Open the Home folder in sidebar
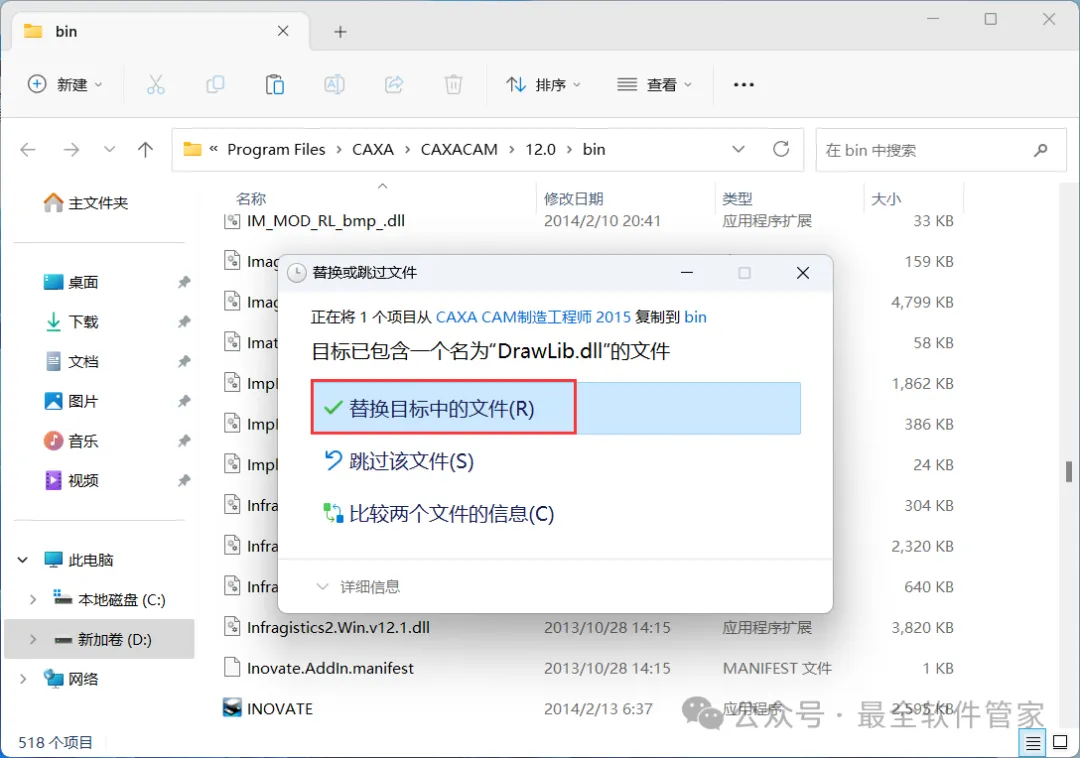Image resolution: width=1080 pixels, height=758 pixels. 85,202
